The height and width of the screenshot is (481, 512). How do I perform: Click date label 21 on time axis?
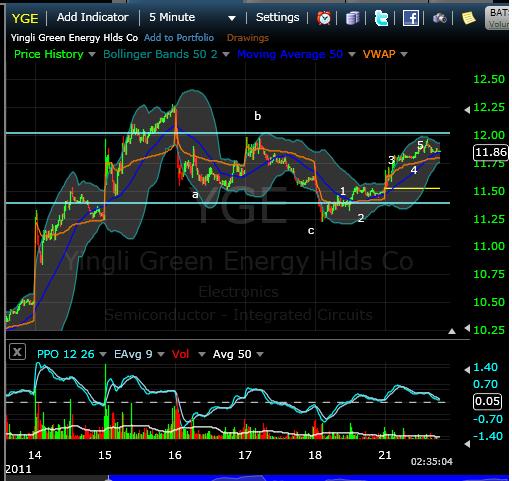point(385,455)
